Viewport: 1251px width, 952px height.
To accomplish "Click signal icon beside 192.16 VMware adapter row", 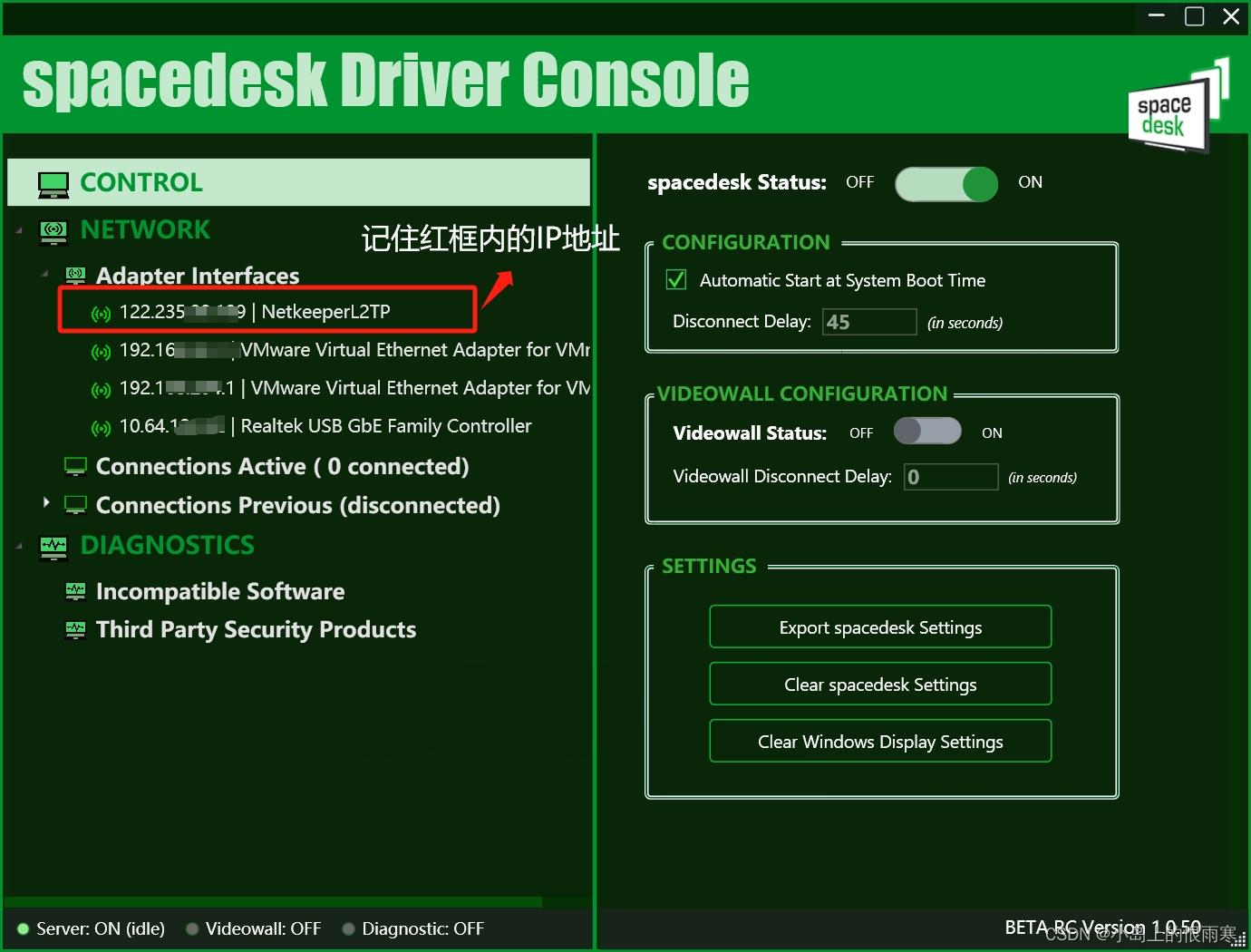I will 101,352.
